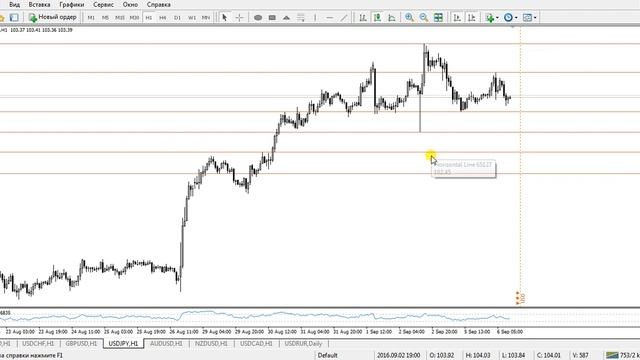This screenshot has height=360, width=640.
Task: Expand the periods clock dropdown arrow
Action: click(516, 18)
